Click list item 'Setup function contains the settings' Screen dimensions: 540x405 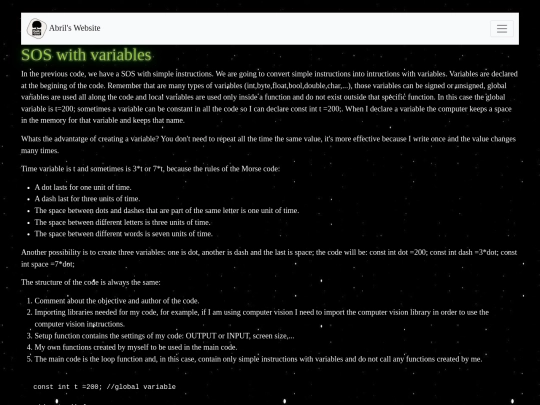click(x=164, y=336)
